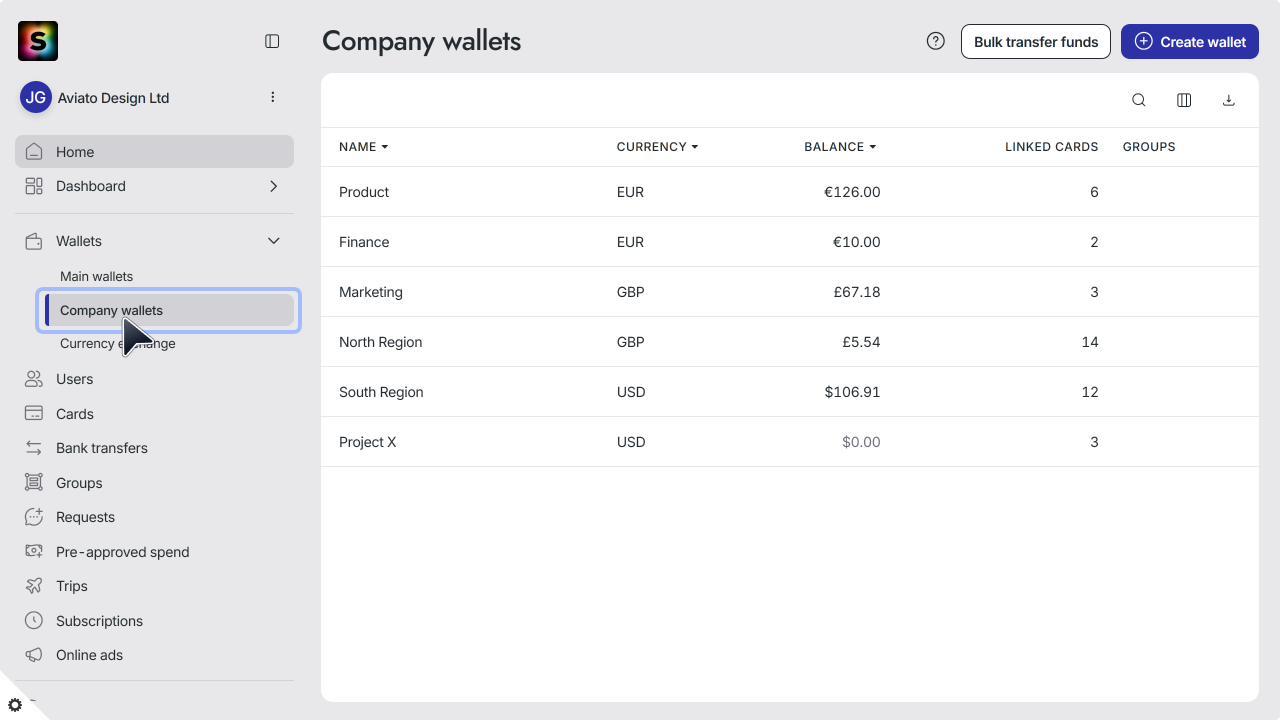Click the Create wallet button

(x=1190, y=41)
